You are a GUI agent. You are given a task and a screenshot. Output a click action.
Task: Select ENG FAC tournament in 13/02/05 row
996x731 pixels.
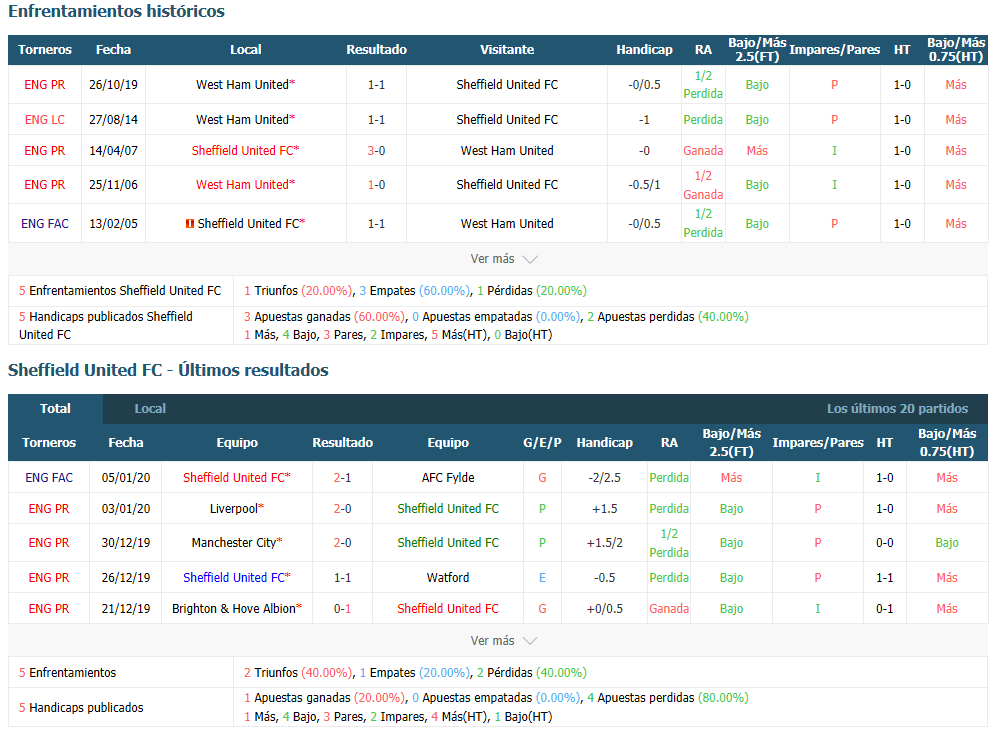44,224
